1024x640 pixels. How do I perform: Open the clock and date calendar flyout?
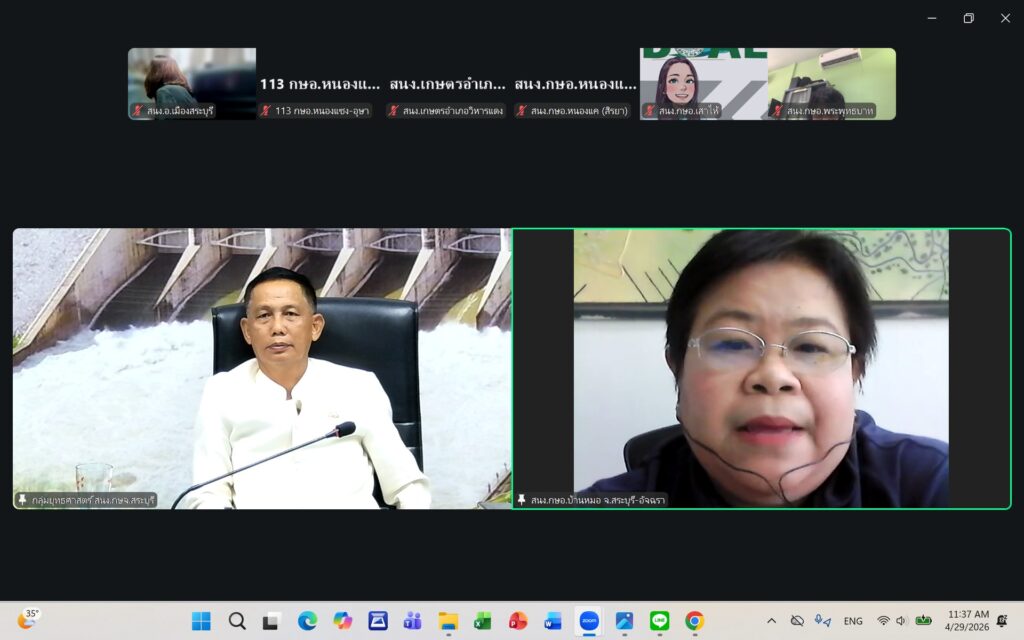(x=967, y=621)
